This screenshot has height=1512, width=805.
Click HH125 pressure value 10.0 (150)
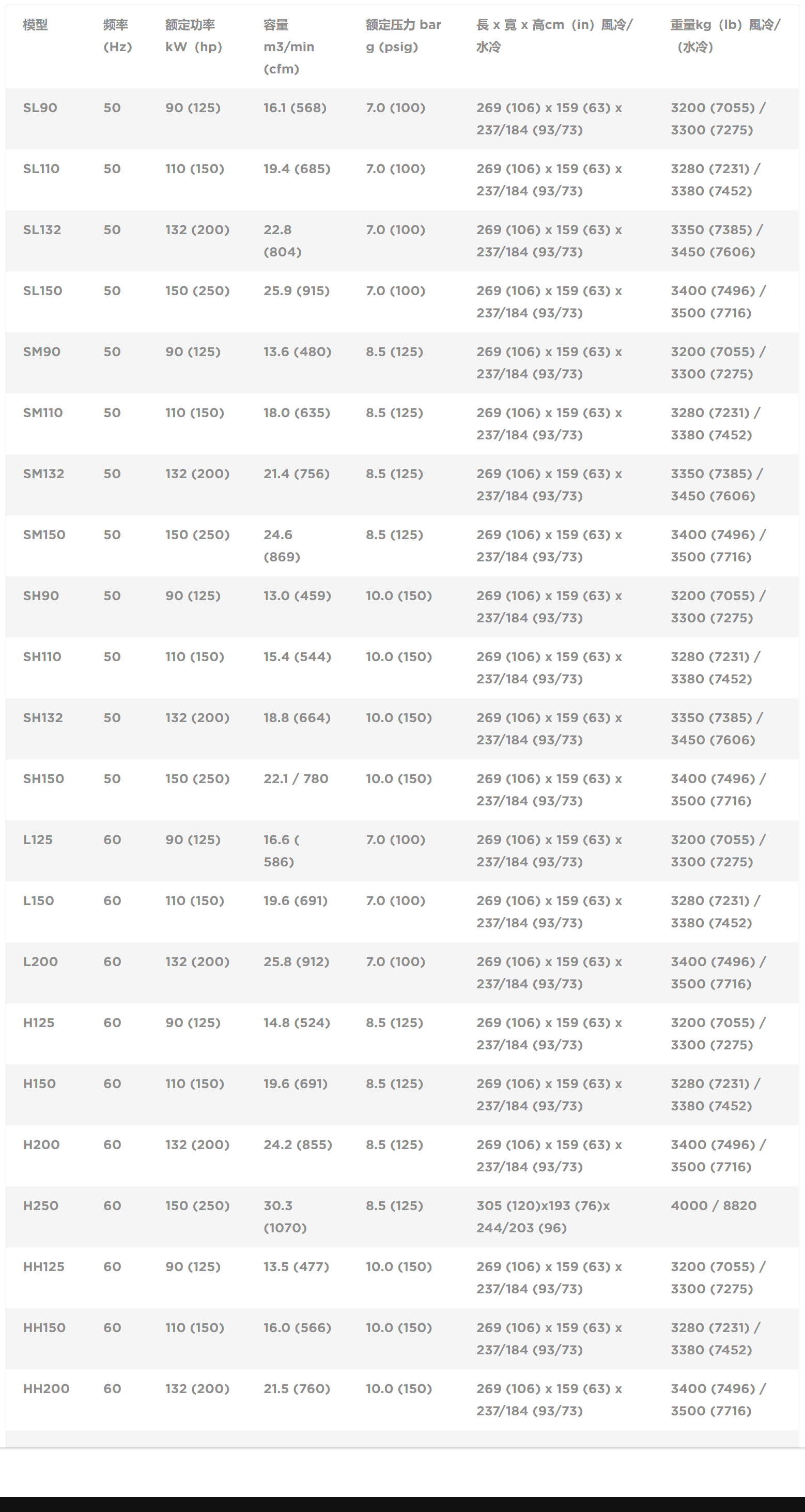point(398,1266)
